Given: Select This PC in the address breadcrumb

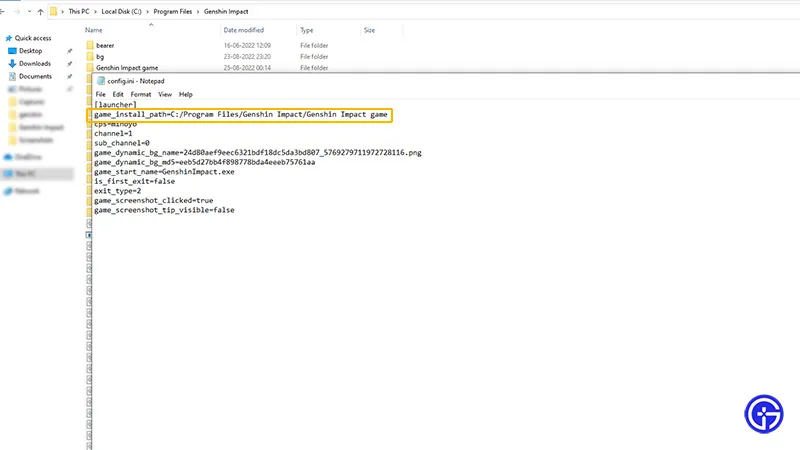Looking at the screenshot, I should [79, 11].
